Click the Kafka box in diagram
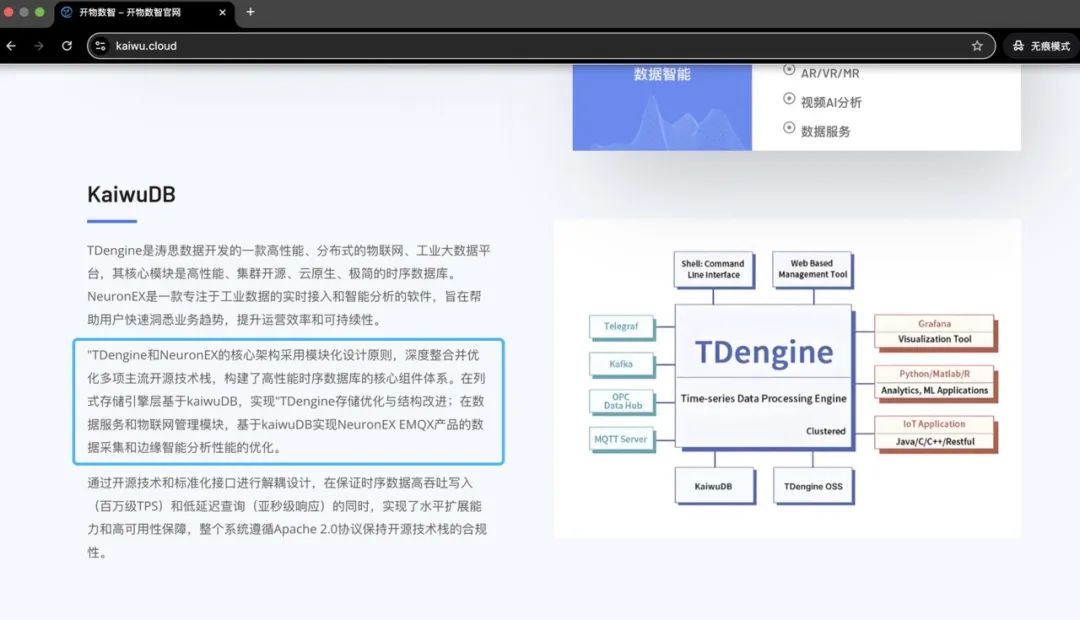Viewport: 1080px width, 620px height. click(621, 364)
